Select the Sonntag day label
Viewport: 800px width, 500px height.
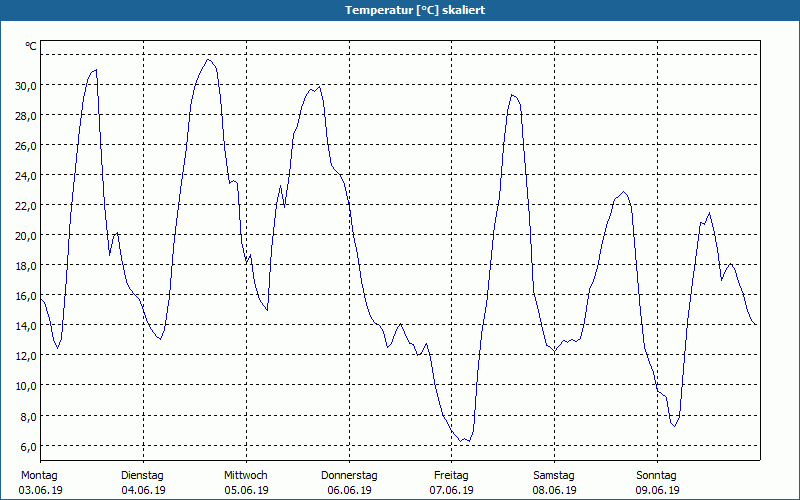click(x=656, y=476)
